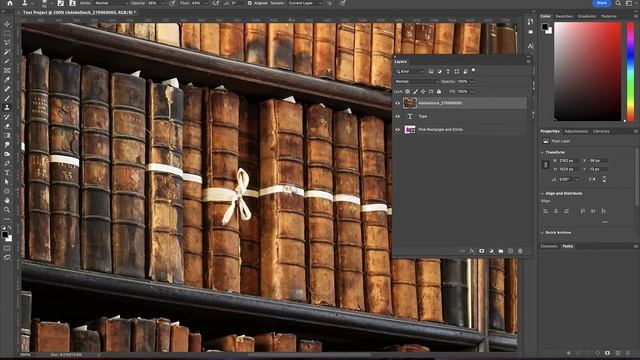Select the History Brush tool
Viewport: 640px width, 360px height.
coord(7,117)
